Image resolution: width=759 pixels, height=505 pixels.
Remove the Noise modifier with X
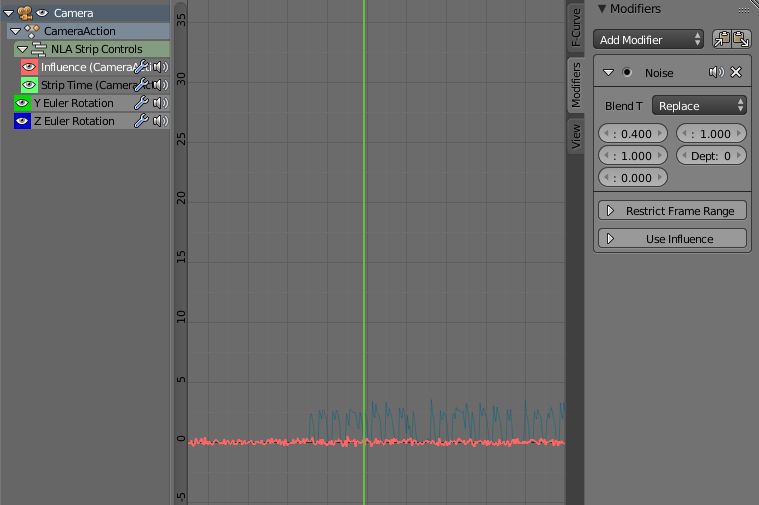736,72
